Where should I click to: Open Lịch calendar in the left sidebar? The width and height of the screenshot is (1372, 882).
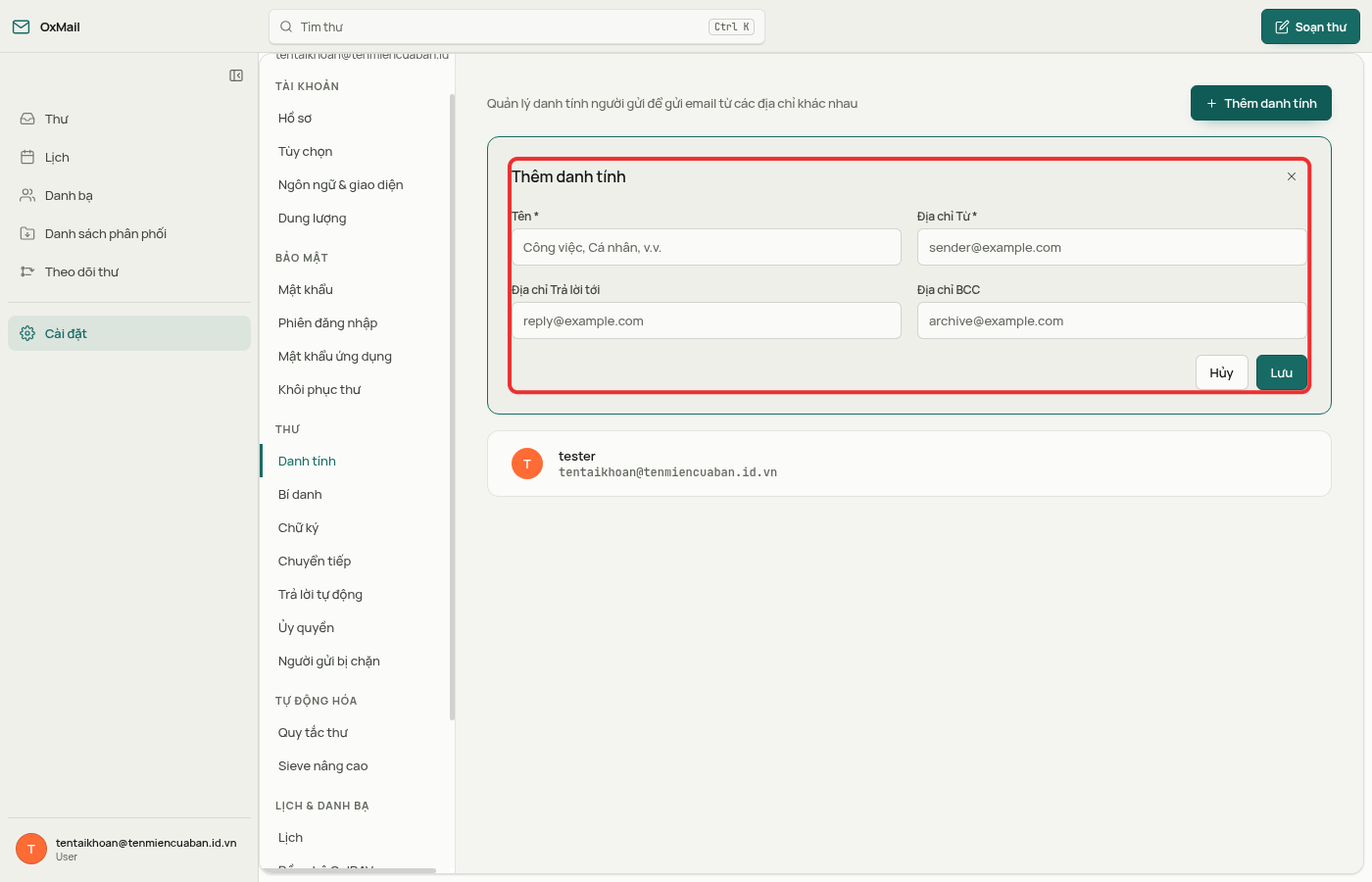pos(129,157)
